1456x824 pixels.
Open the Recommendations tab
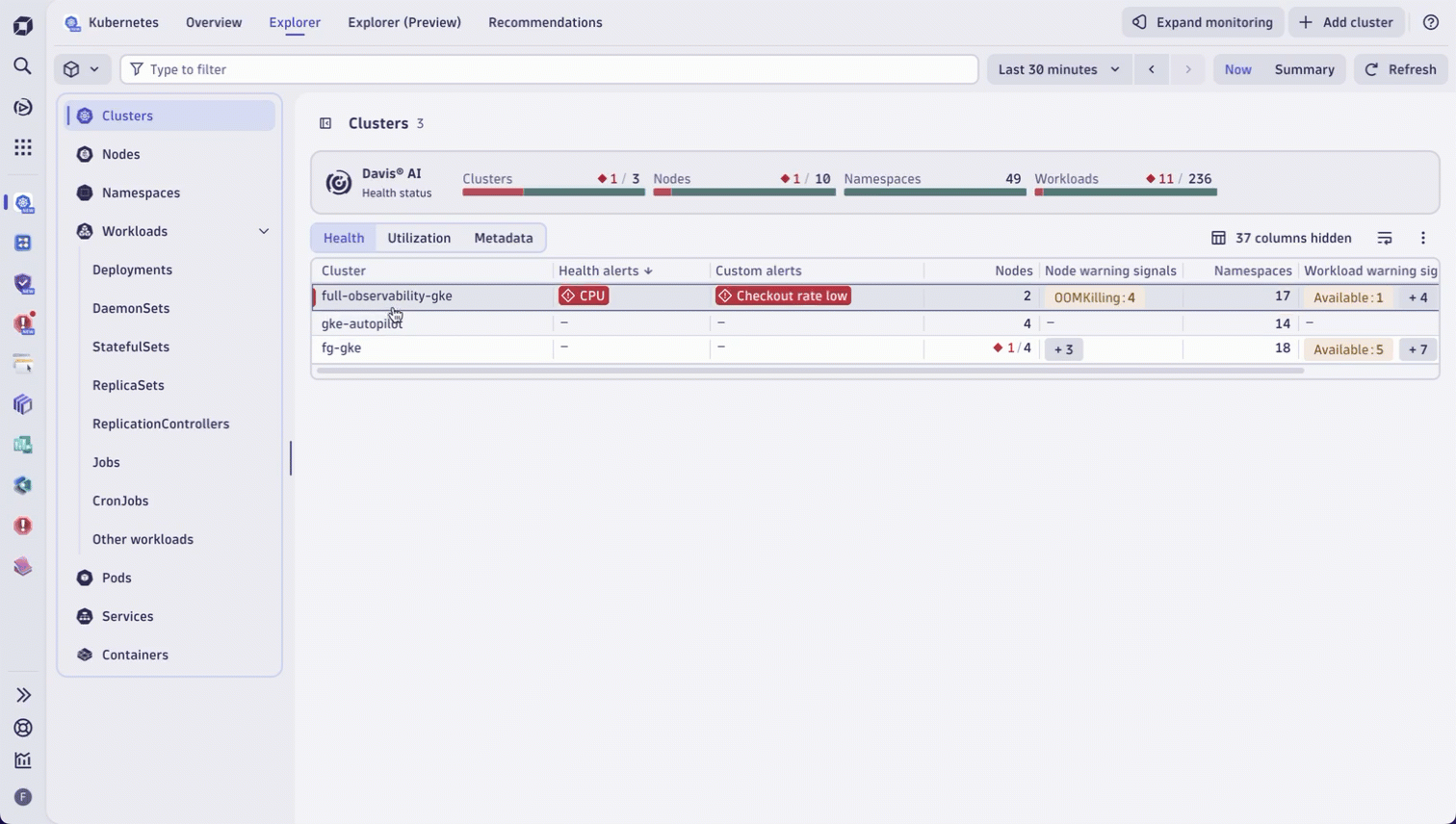tap(545, 22)
